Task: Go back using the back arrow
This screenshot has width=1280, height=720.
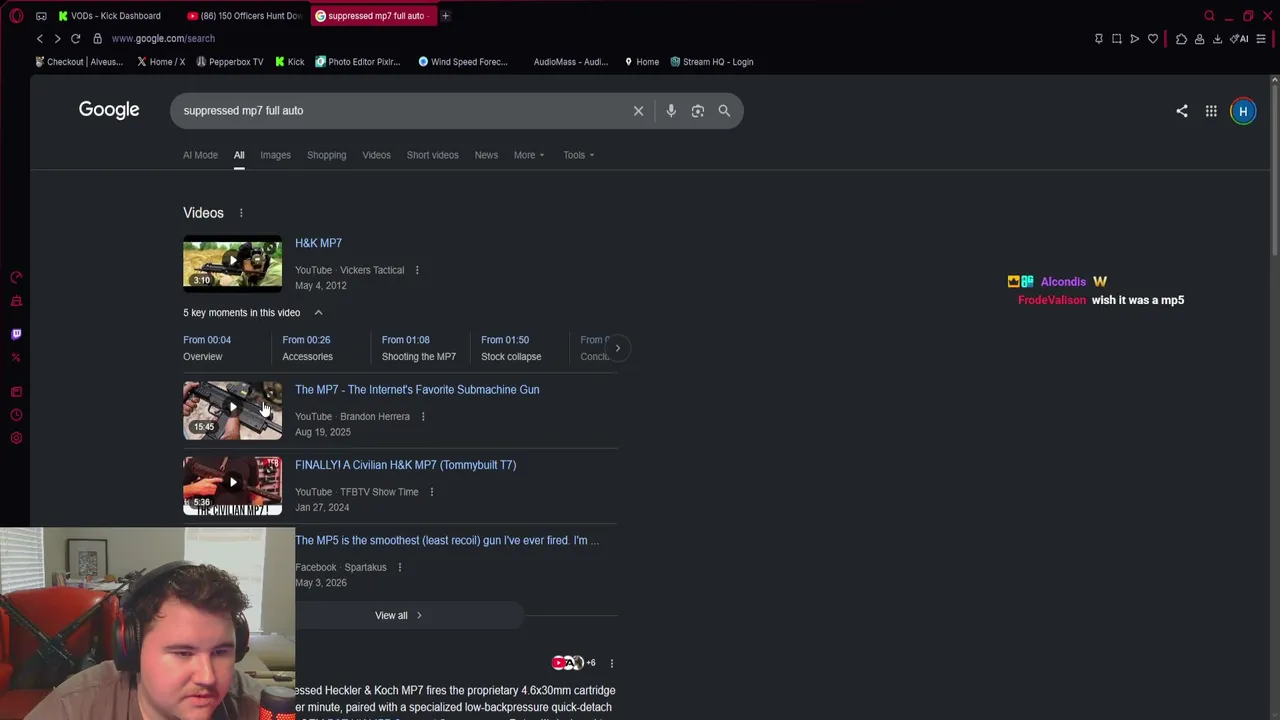Action: [x=40, y=38]
